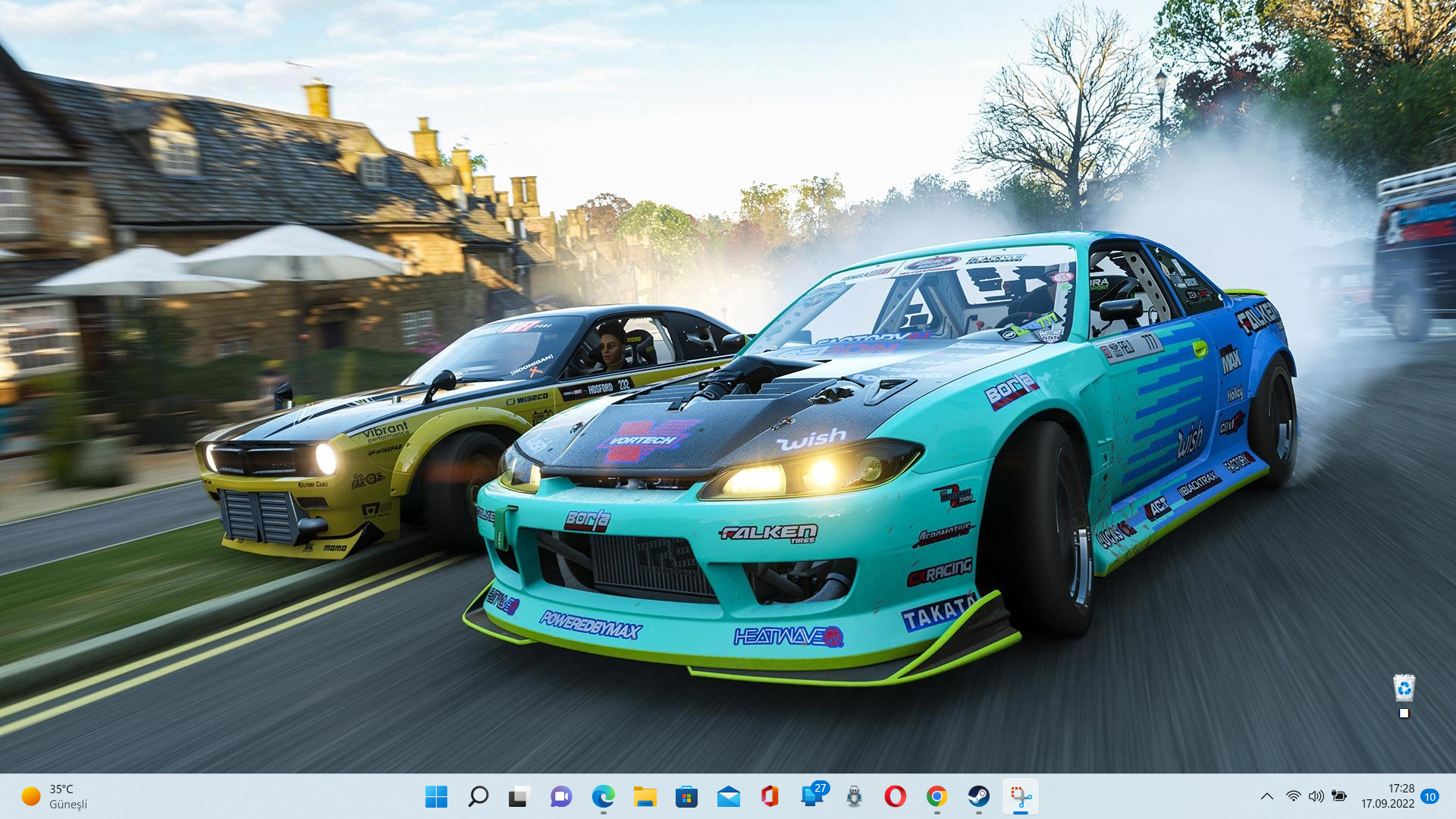The width and height of the screenshot is (1456, 819).
Task: Open clock showing 17:28 17.09.2022
Action: pos(1388,796)
